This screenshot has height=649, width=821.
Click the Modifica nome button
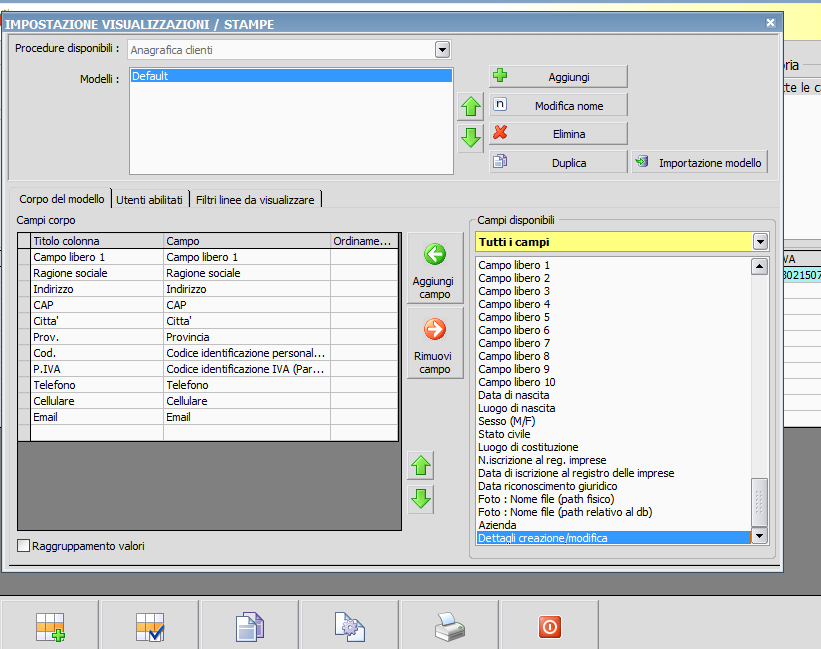tap(558, 105)
